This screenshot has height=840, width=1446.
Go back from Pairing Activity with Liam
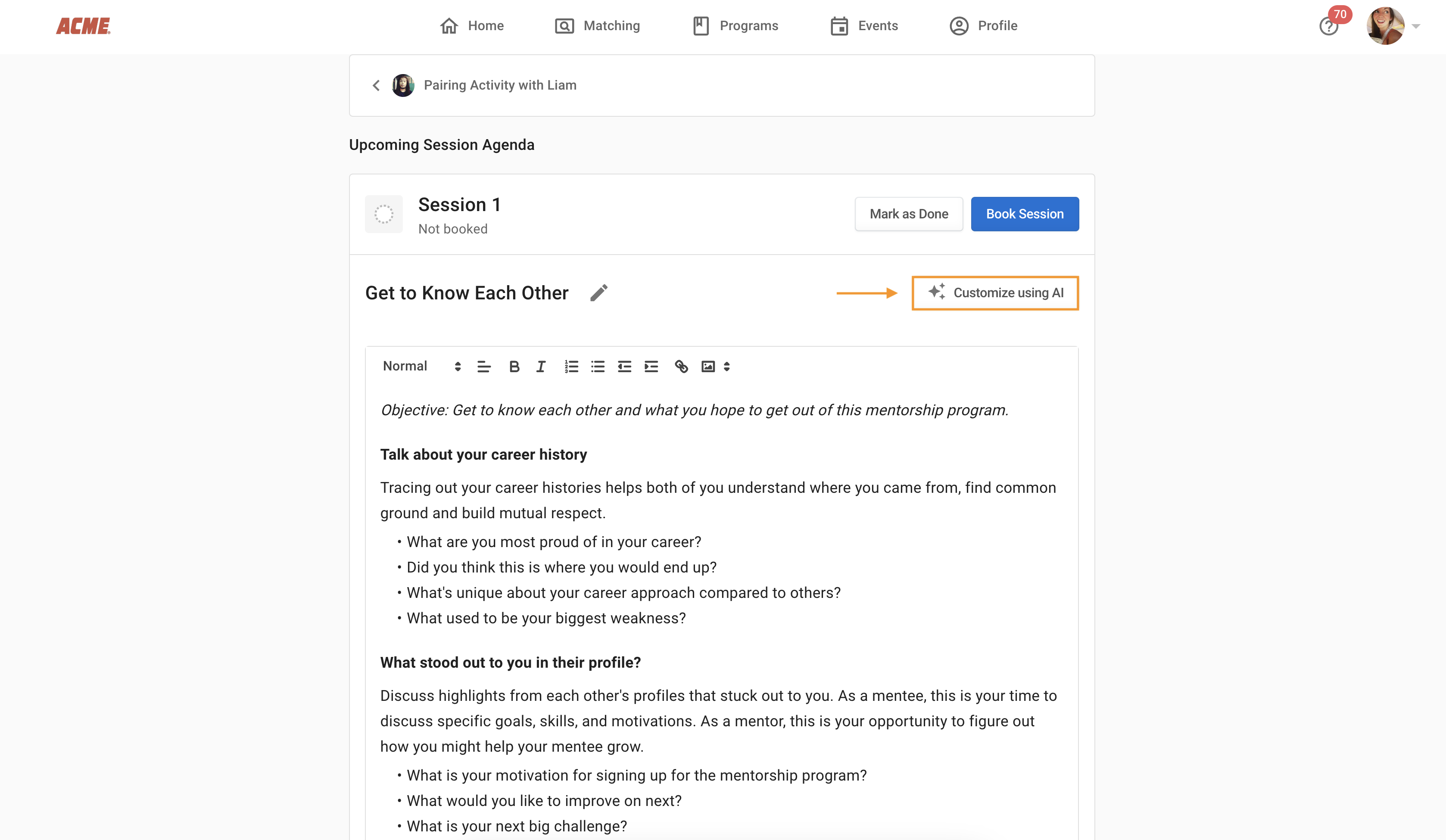point(377,85)
